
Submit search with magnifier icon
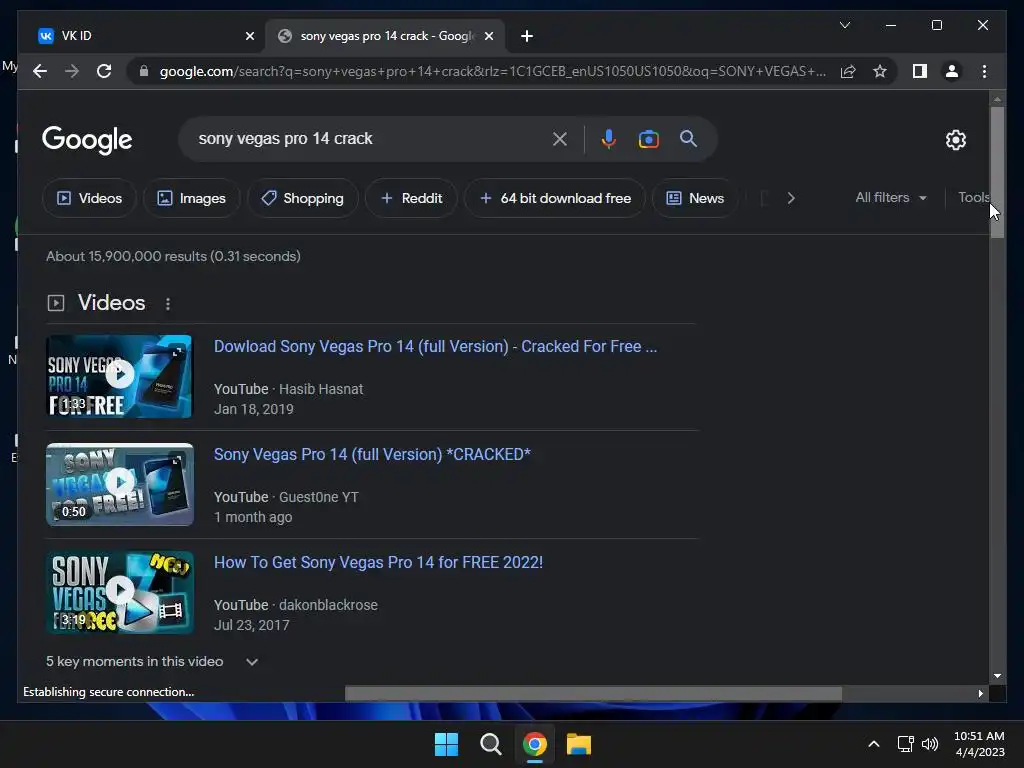tap(688, 138)
